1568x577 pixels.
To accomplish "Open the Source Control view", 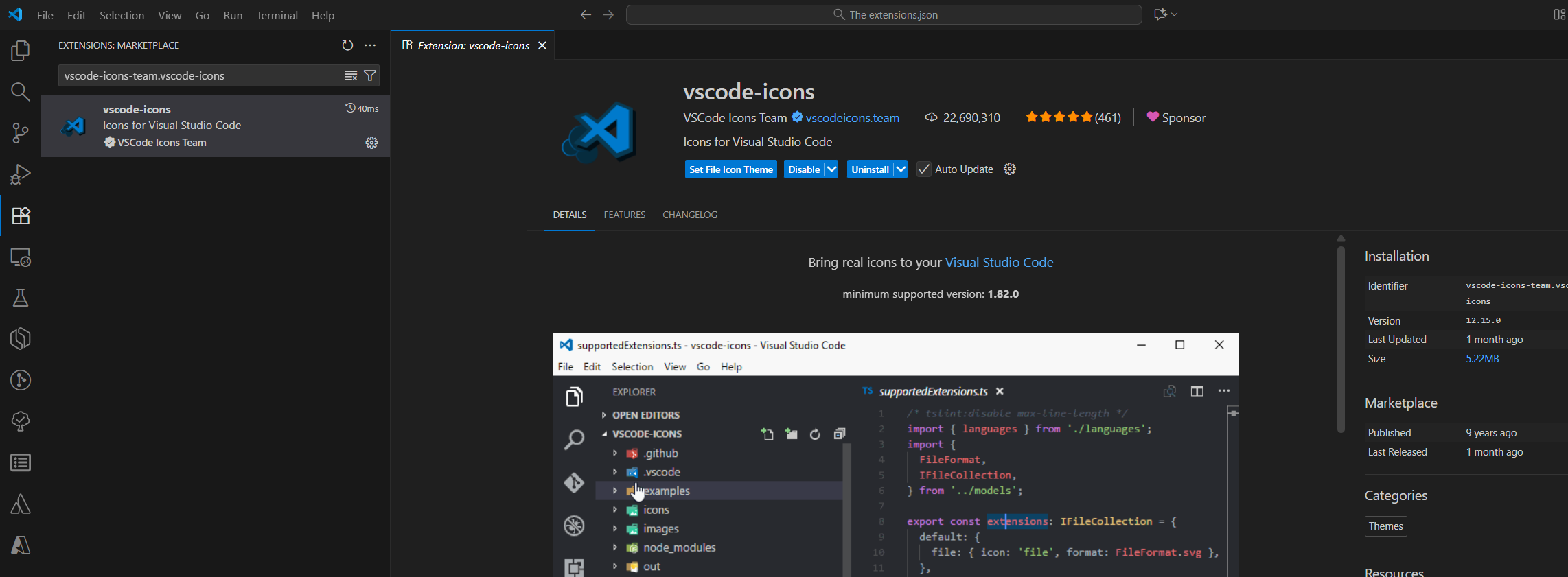I will 21,133.
